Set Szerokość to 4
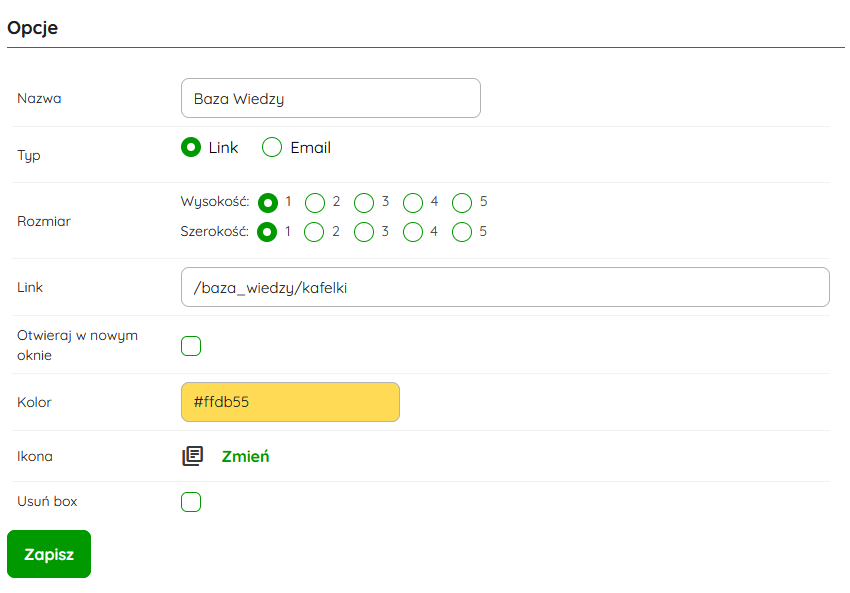The height and width of the screenshot is (593, 850). point(413,232)
